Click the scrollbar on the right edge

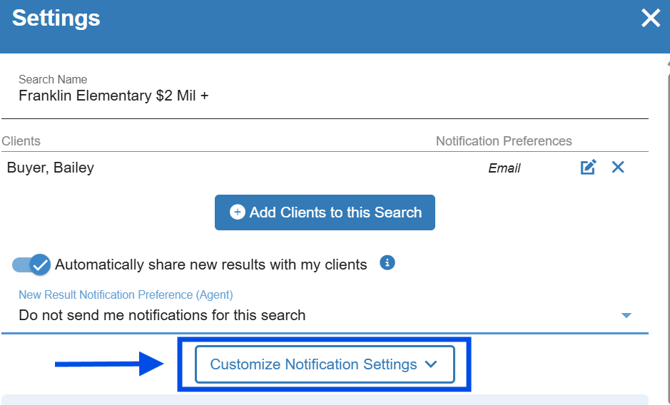pos(666,200)
